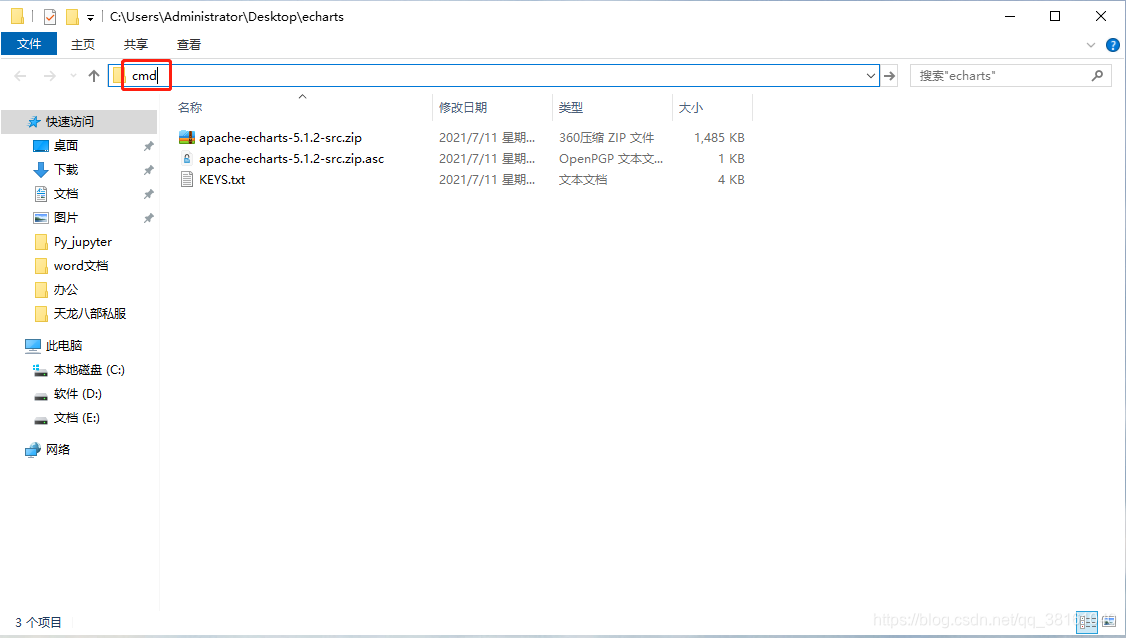Screen dimensions: 1126x638
Task: Sort by the 修改日期 column header
Action: click(463, 108)
